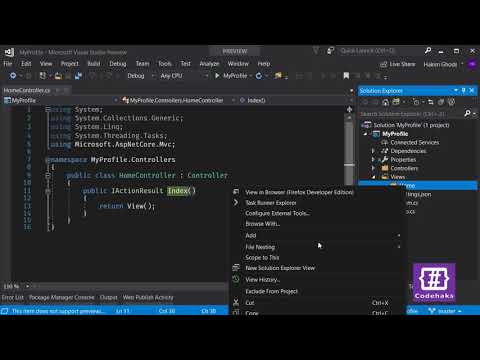Open the Error List tab
This screenshot has height=360, width=480.
(13, 297)
